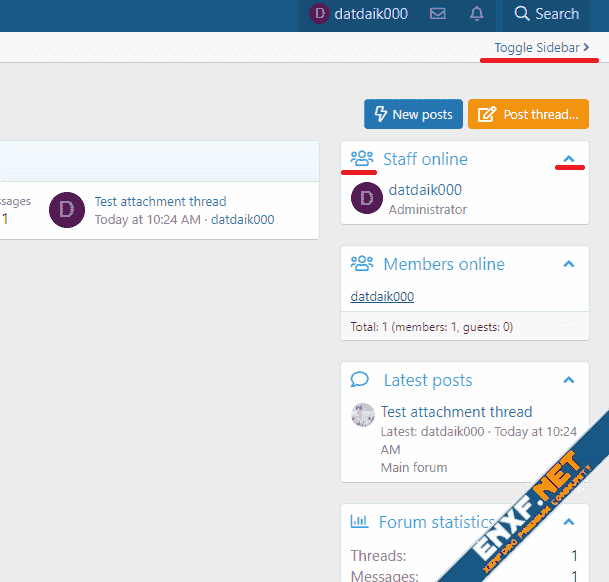This screenshot has height=582, width=609.
Task: Click the administrator avatar under Staff online
Action: [367, 199]
